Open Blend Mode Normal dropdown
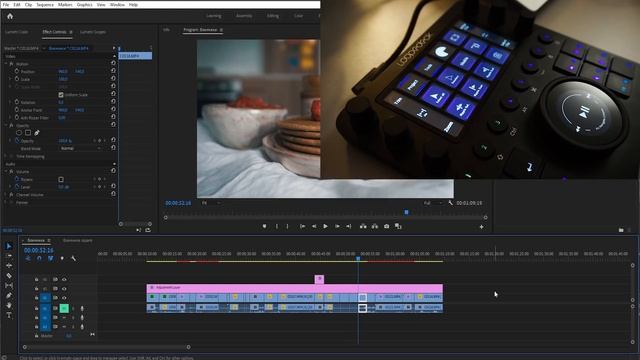The image size is (640, 360). [80, 148]
